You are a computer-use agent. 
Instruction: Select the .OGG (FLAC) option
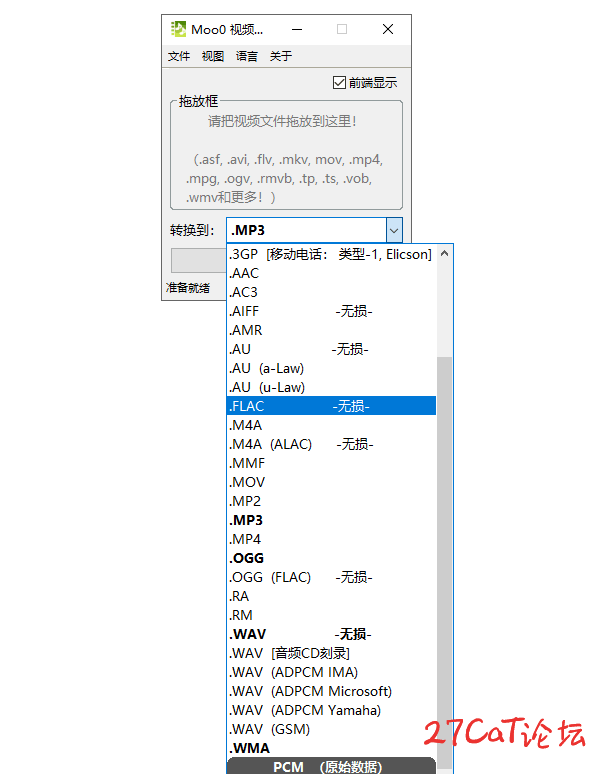tap(331, 577)
